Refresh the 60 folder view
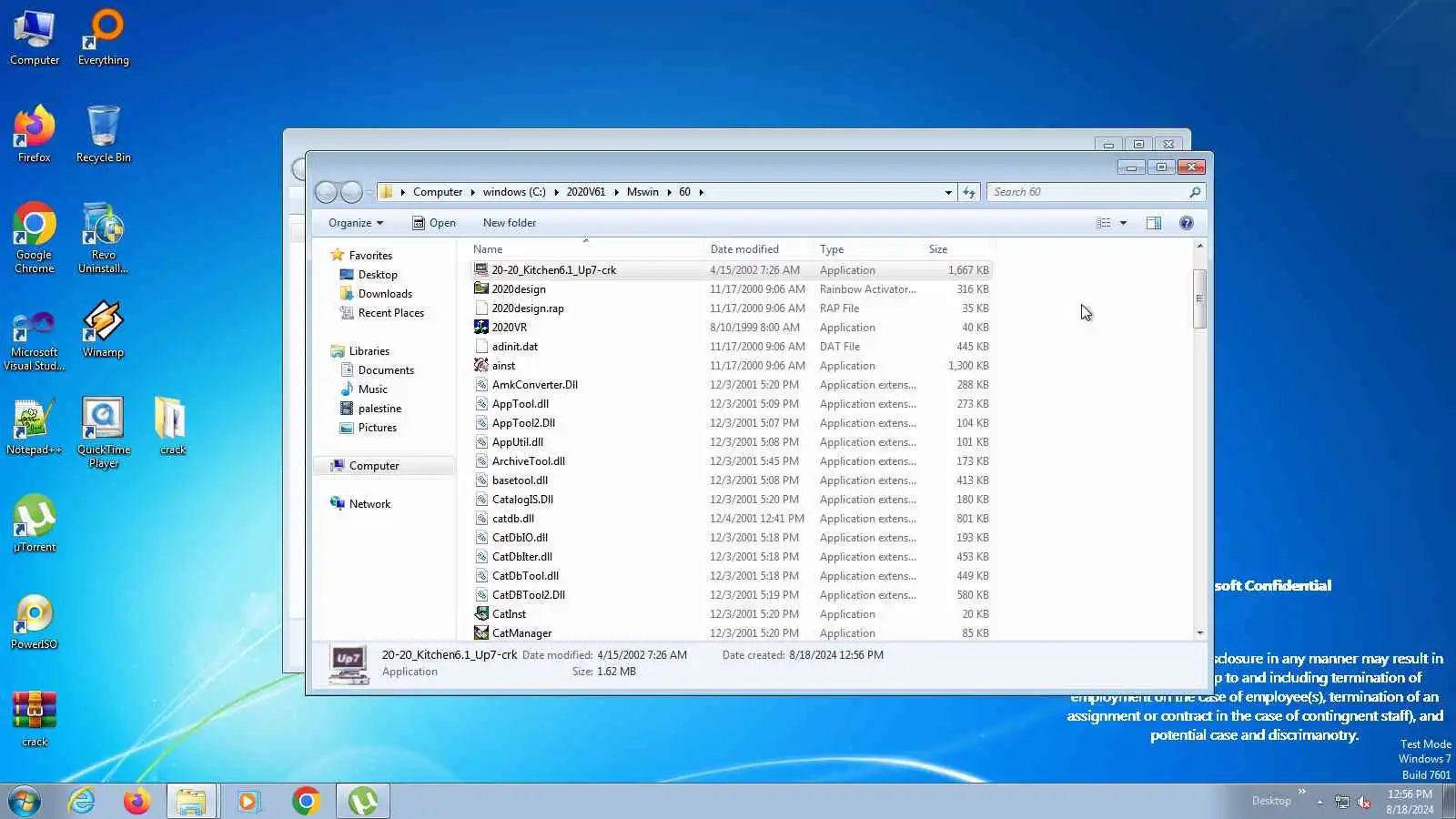The width and height of the screenshot is (1456, 819). click(x=969, y=192)
